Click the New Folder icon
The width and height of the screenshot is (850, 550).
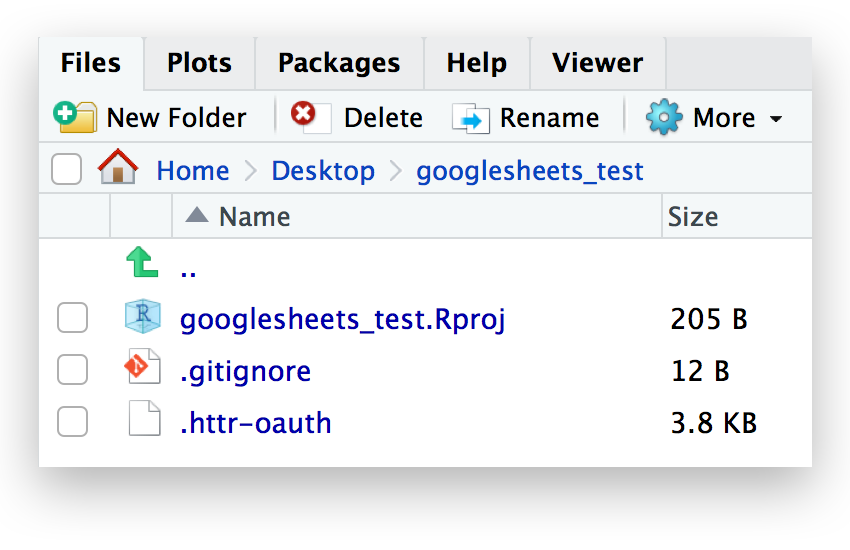point(75,117)
